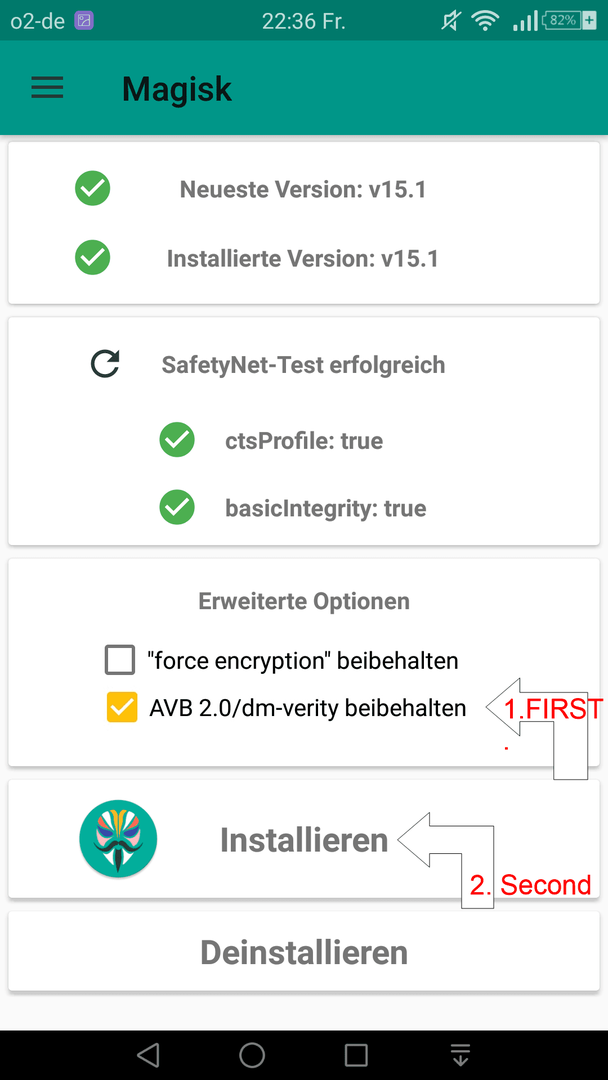Enable "force encryption" beibehalten checkbox
Screen dimensions: 608x1080
120,661
